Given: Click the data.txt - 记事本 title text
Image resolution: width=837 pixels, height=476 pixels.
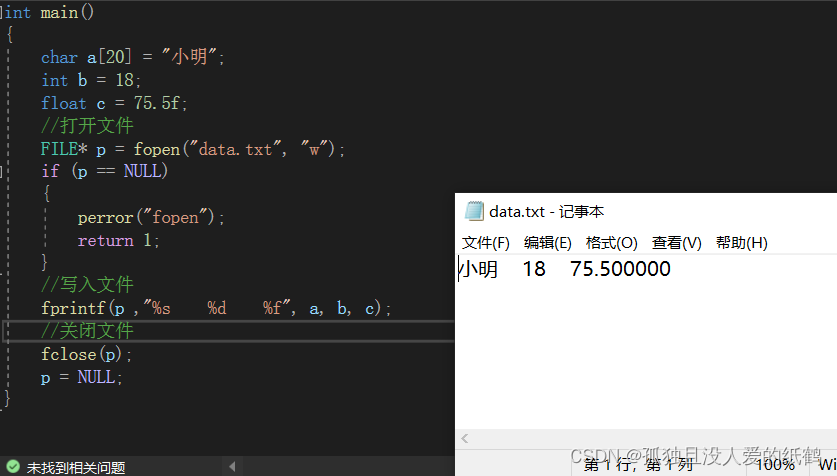Looking at the screenshot, I should click(547, 212).
